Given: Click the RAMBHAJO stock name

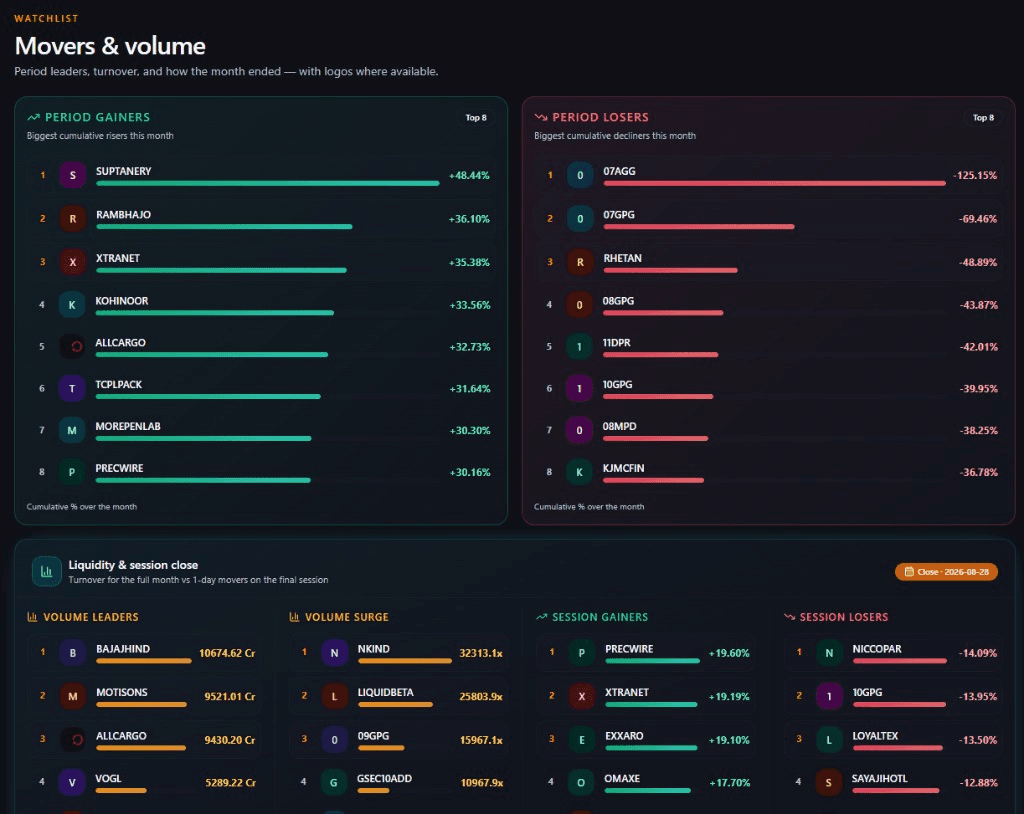Looking at the screenshot, I should coord(123,215).
